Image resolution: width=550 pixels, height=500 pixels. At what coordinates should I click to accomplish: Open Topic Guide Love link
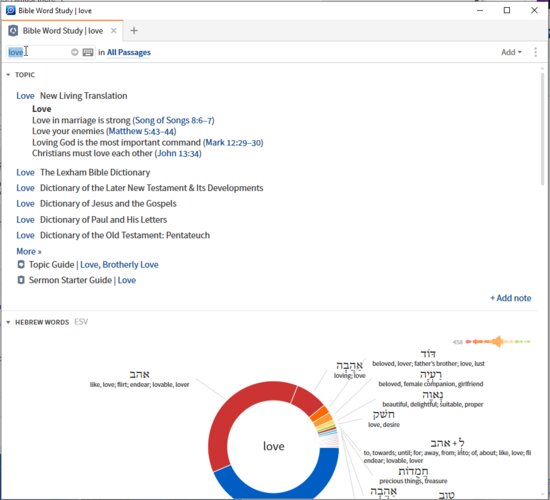coord(89,265)
